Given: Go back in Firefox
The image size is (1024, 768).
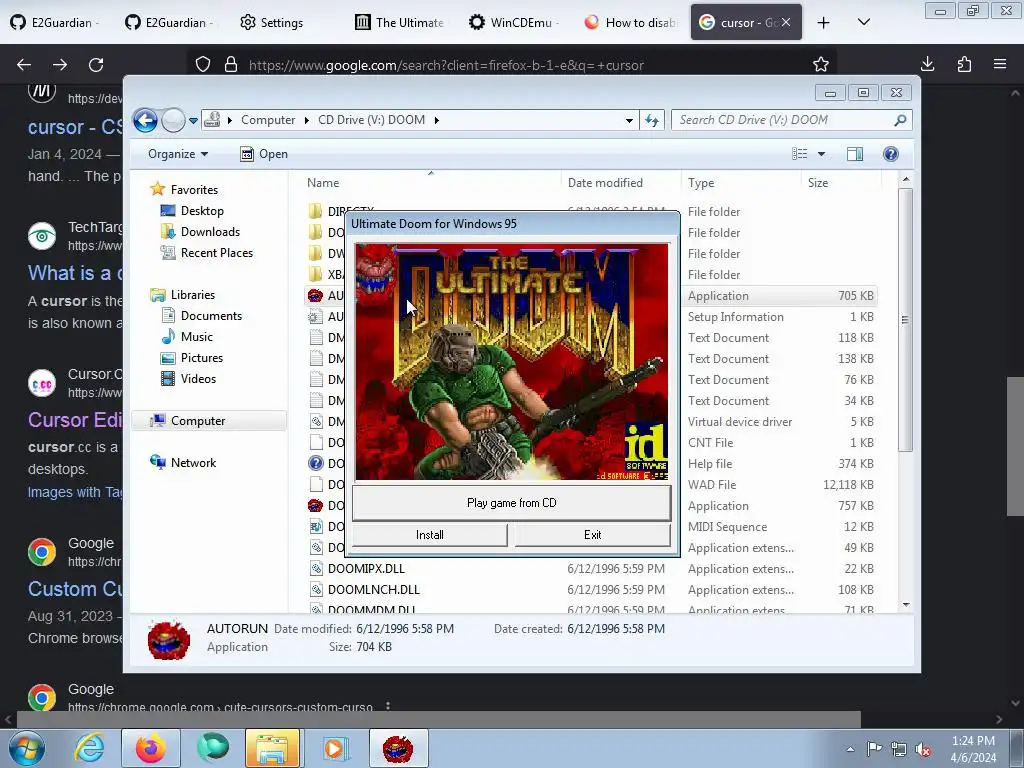Looking at the screenshot, I should pos(24,65).
